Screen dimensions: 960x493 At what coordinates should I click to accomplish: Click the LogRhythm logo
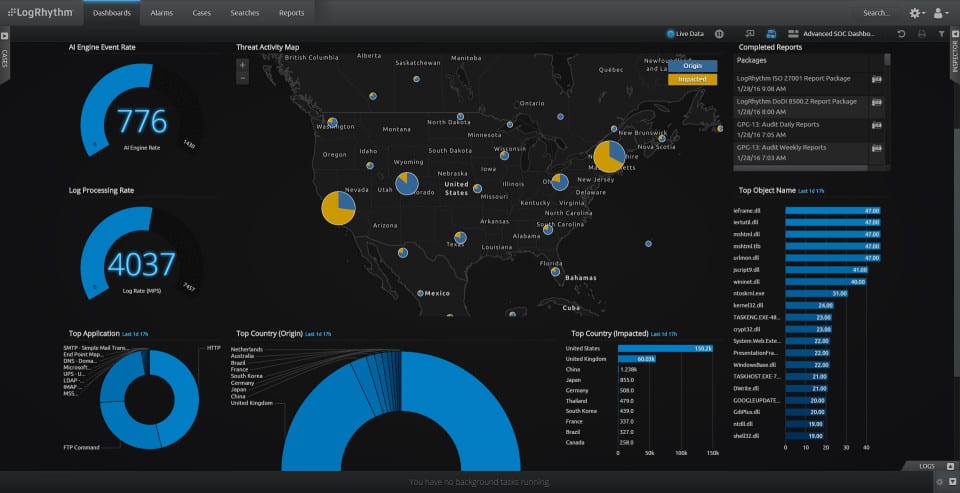[40, 12]
